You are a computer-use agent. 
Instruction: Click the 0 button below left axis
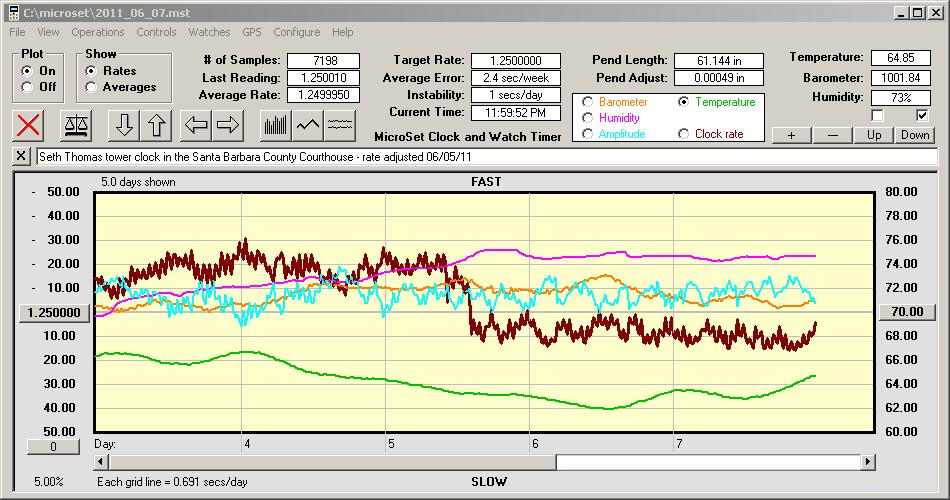point(53,447)
